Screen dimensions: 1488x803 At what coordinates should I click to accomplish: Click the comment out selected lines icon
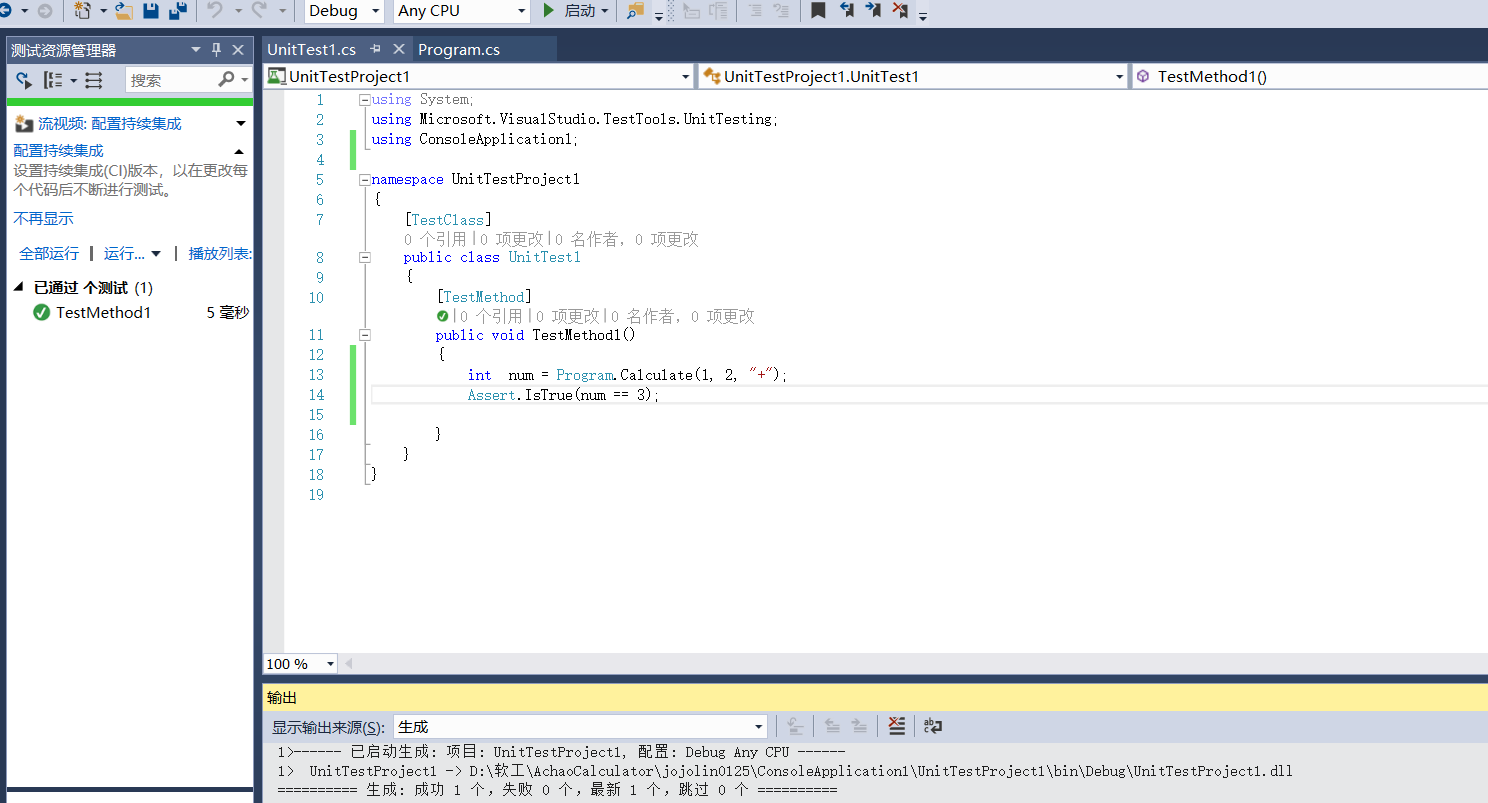pyautogui.click(x=755, y=11)
